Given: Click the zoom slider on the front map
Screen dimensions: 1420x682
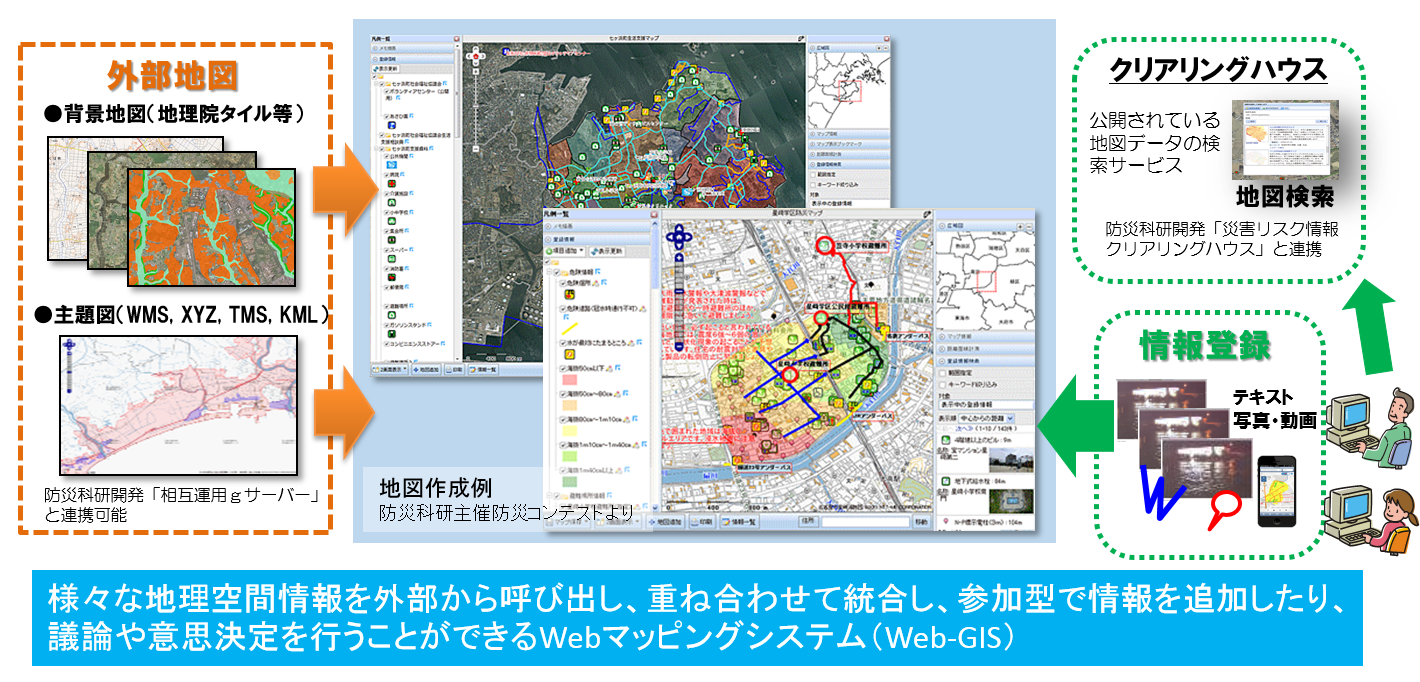Looking at the screenshot, I should [681, 300].
